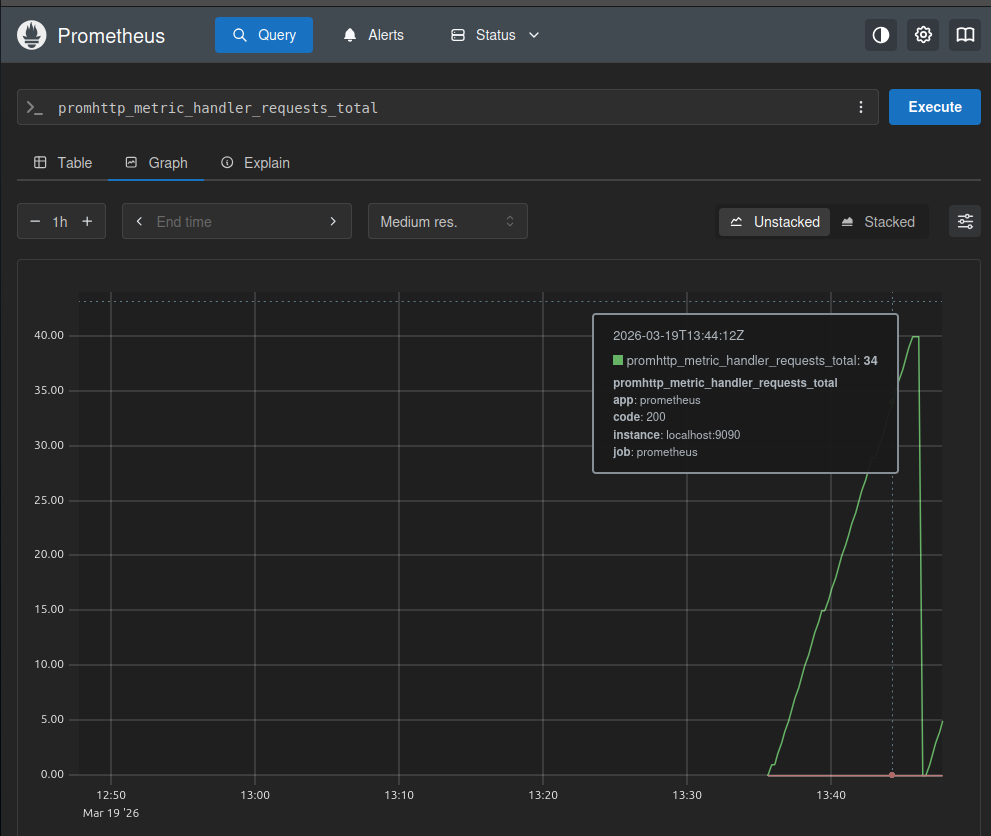
Task: Open the settings gear icon
Action: (923, 35)
